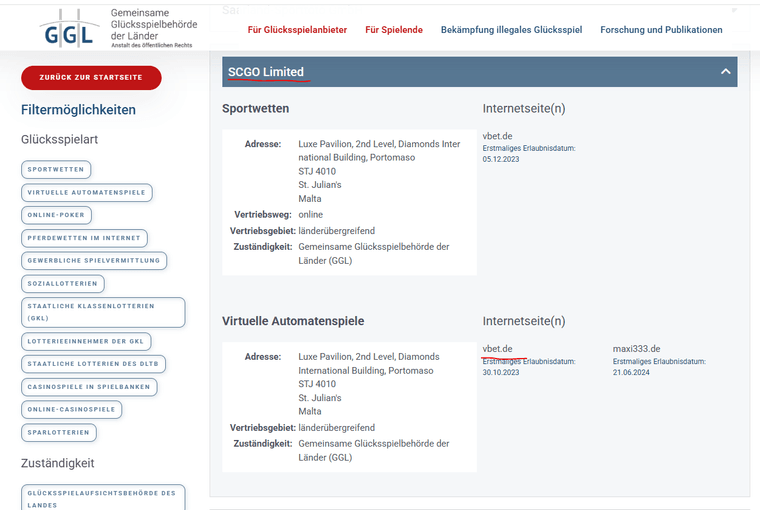The image size is (760, 510).
Task: Enable Staatliche Klassenlotterien (GKL) filter
Action: click(103, 312)
